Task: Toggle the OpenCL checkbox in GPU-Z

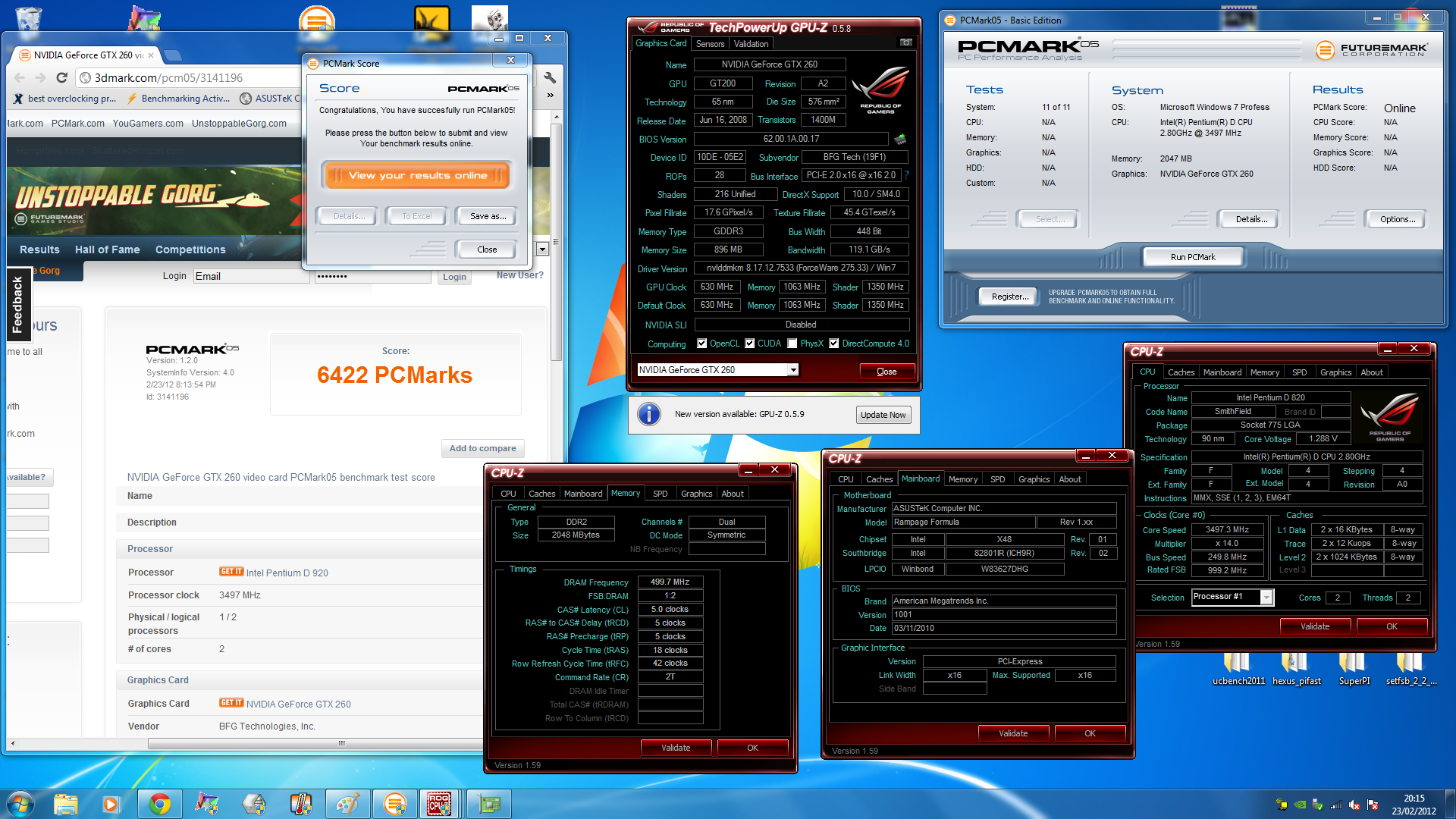Action: coord(701,344)
